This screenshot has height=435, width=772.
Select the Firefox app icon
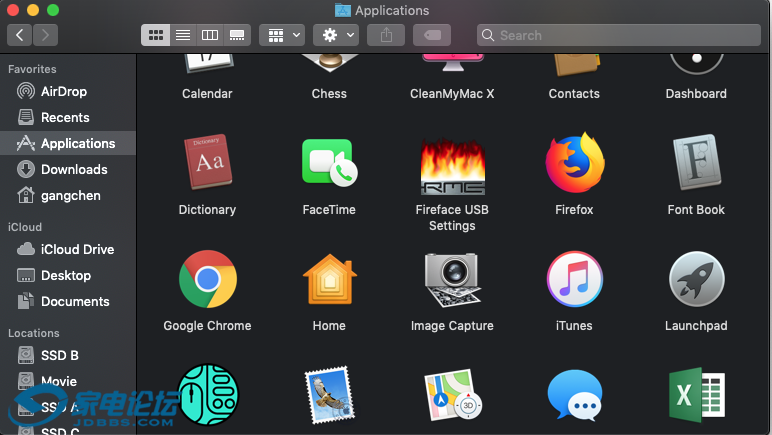click(575, 162)
